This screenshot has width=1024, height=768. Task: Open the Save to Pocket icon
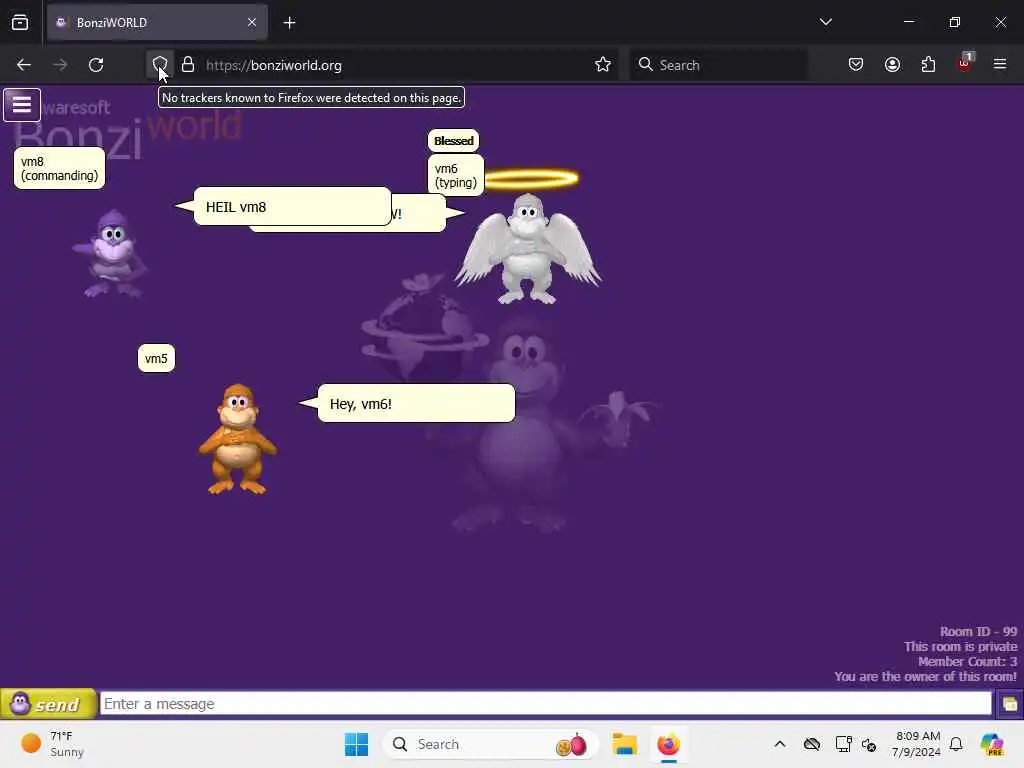[x=856, y=64]
